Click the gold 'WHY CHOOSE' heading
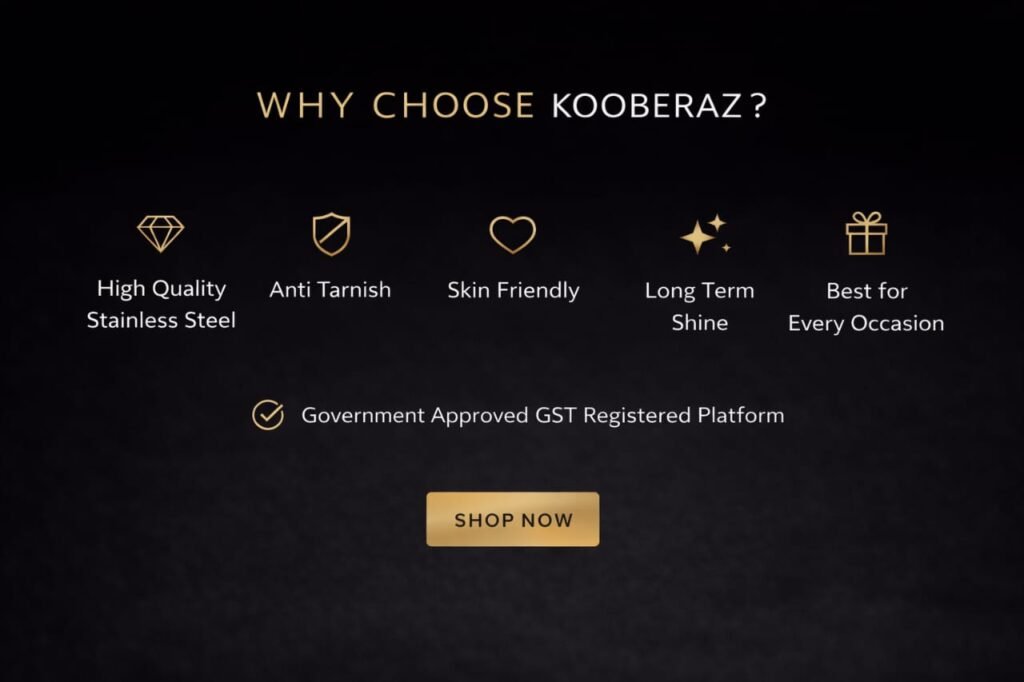1024x682 pixels. [x=395, y=106]
